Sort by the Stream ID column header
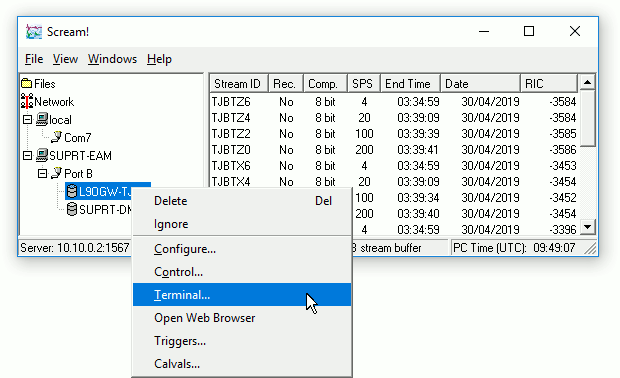620x378 pixels. [238, 84]
